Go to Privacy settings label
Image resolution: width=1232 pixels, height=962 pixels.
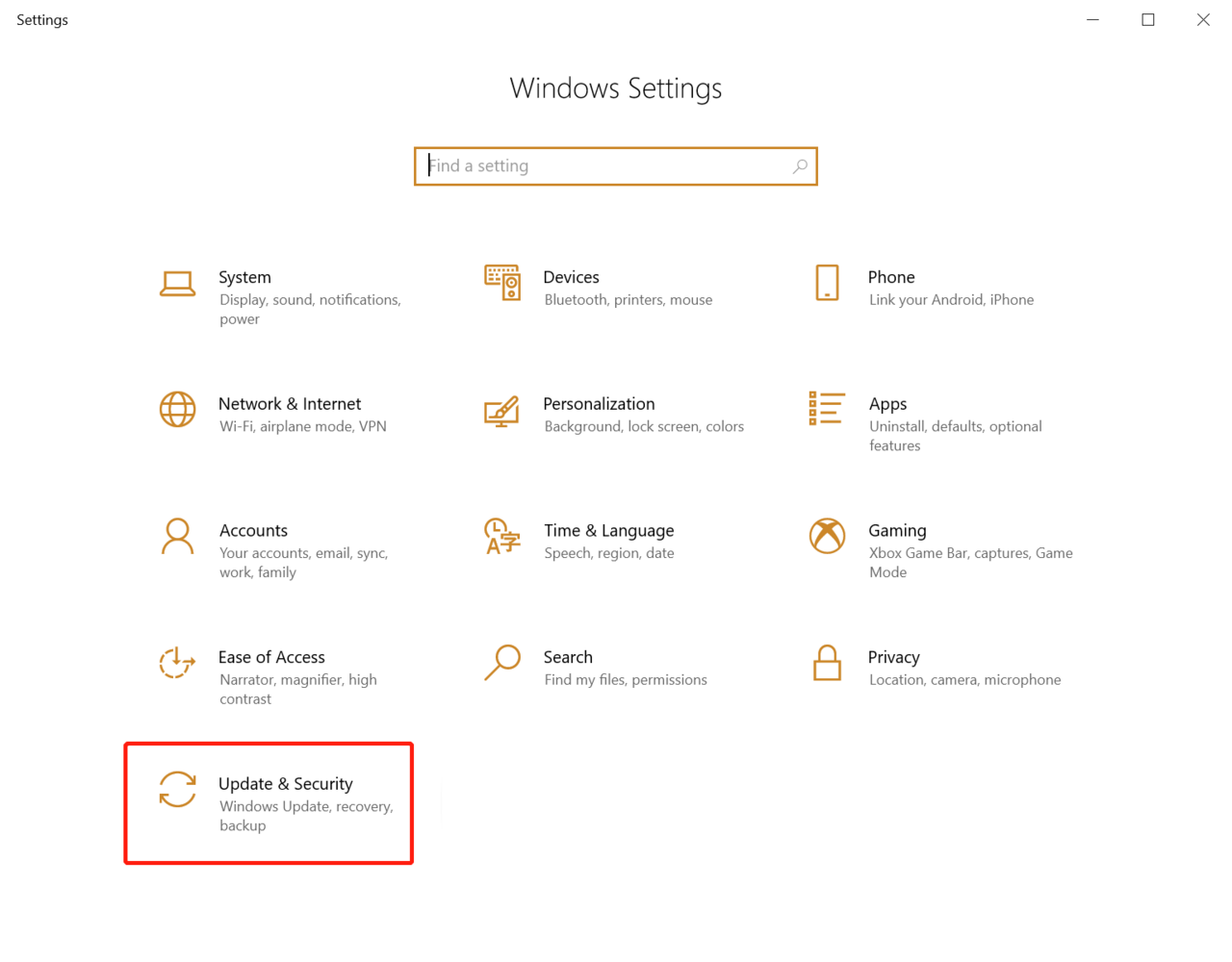point(893,657)
